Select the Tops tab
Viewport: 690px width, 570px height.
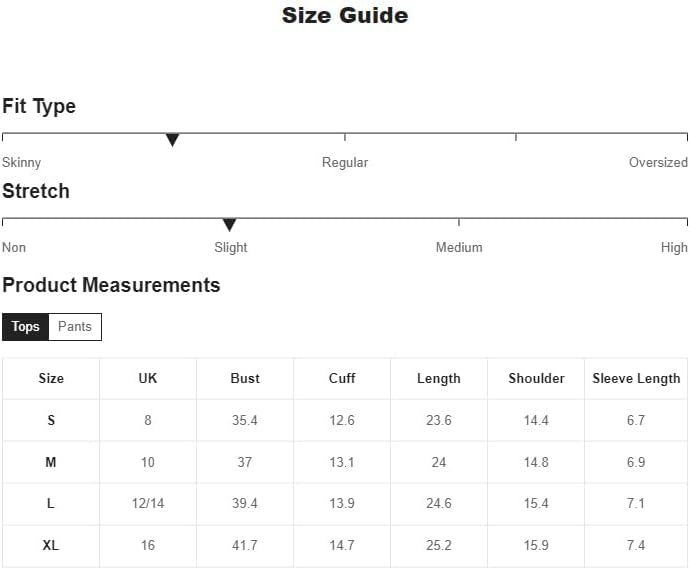click(x=26, y=327)
